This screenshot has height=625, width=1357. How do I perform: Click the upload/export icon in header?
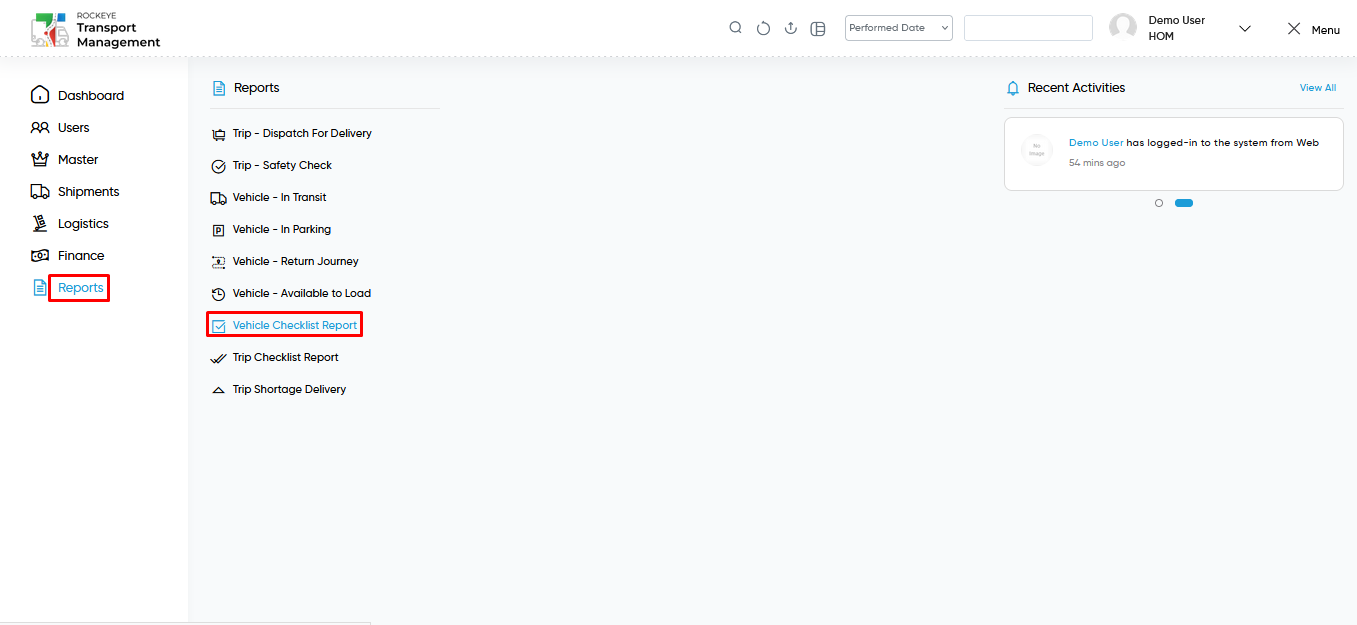coord(790,28)
